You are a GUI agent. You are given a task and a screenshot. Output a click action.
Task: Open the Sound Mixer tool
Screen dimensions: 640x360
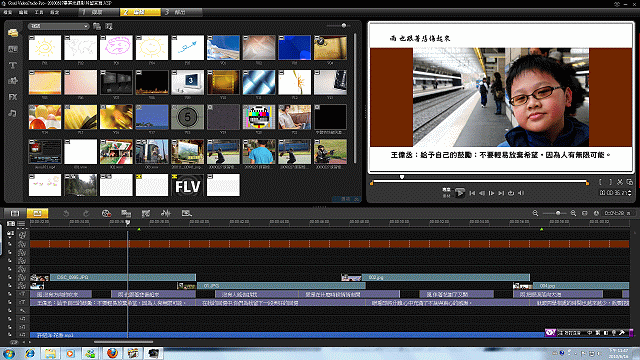pyautogui.click(x=166, y=213)
